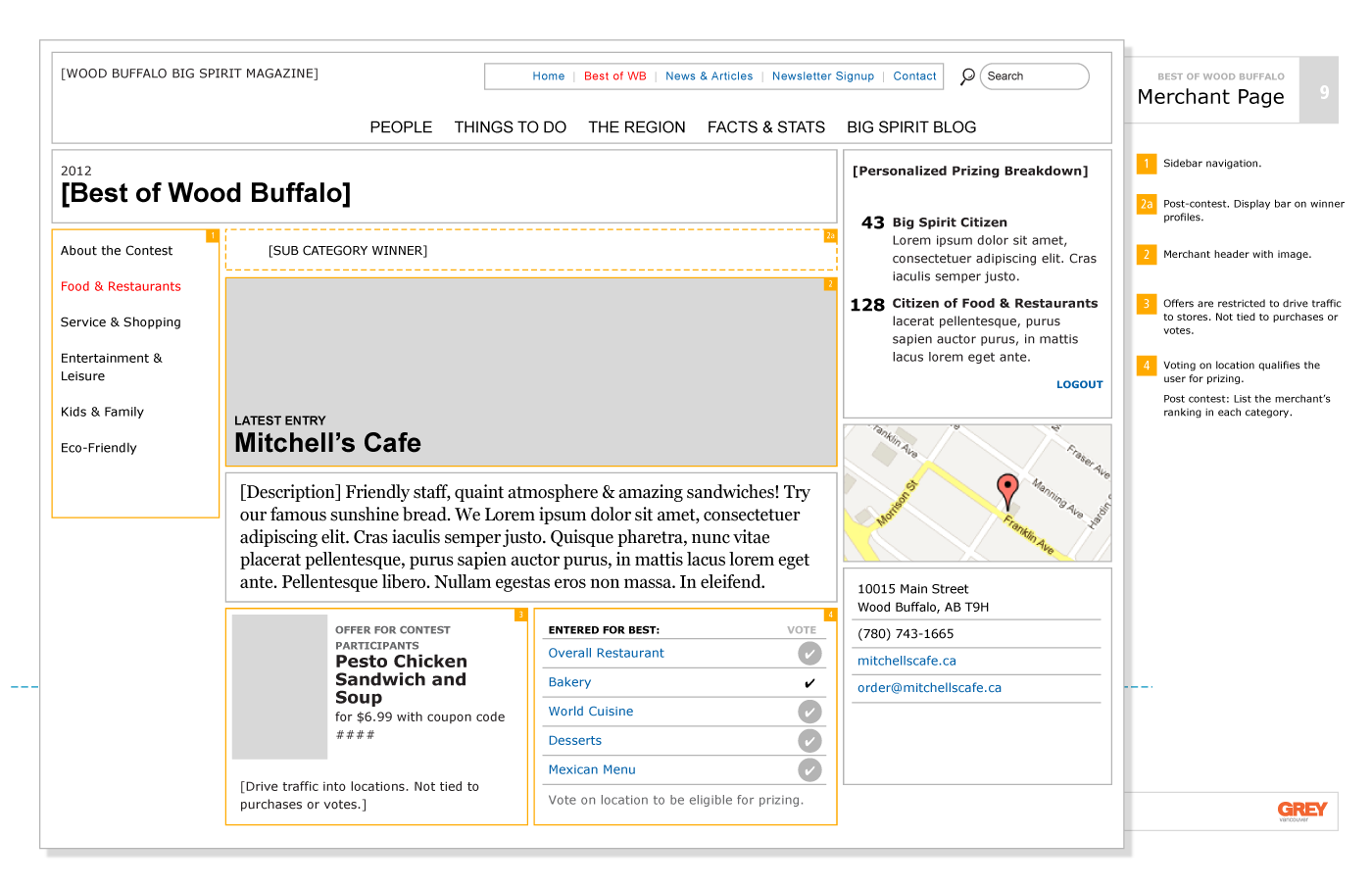
Task: Open the World Cuisine category link
Action: pos(591,712)
